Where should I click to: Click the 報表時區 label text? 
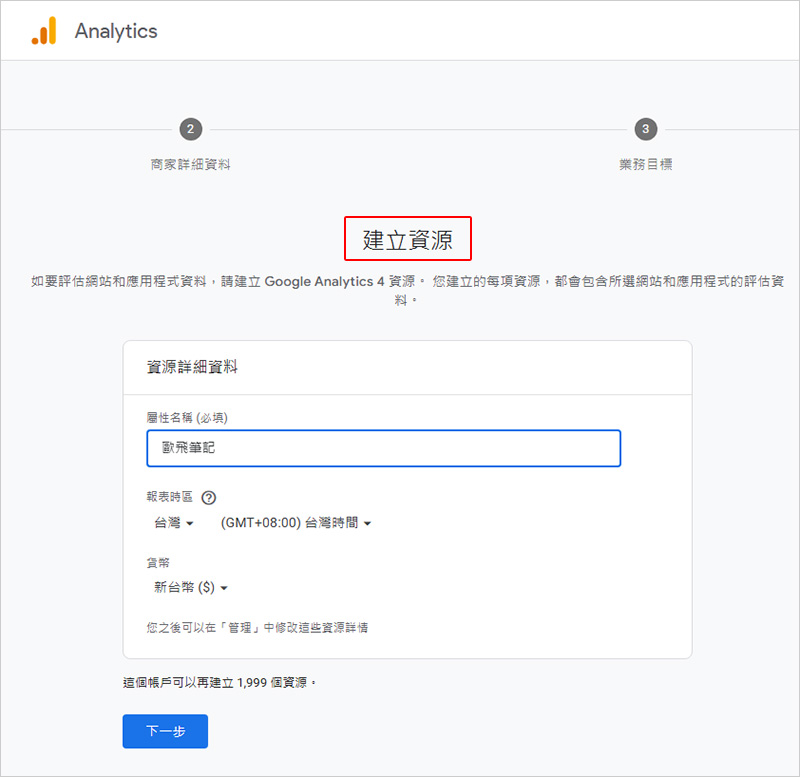[169, 497]
